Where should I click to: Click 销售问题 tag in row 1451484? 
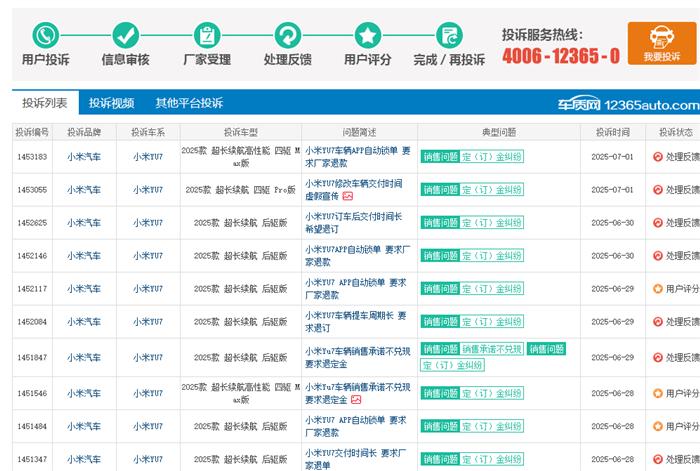pos(441,426)
